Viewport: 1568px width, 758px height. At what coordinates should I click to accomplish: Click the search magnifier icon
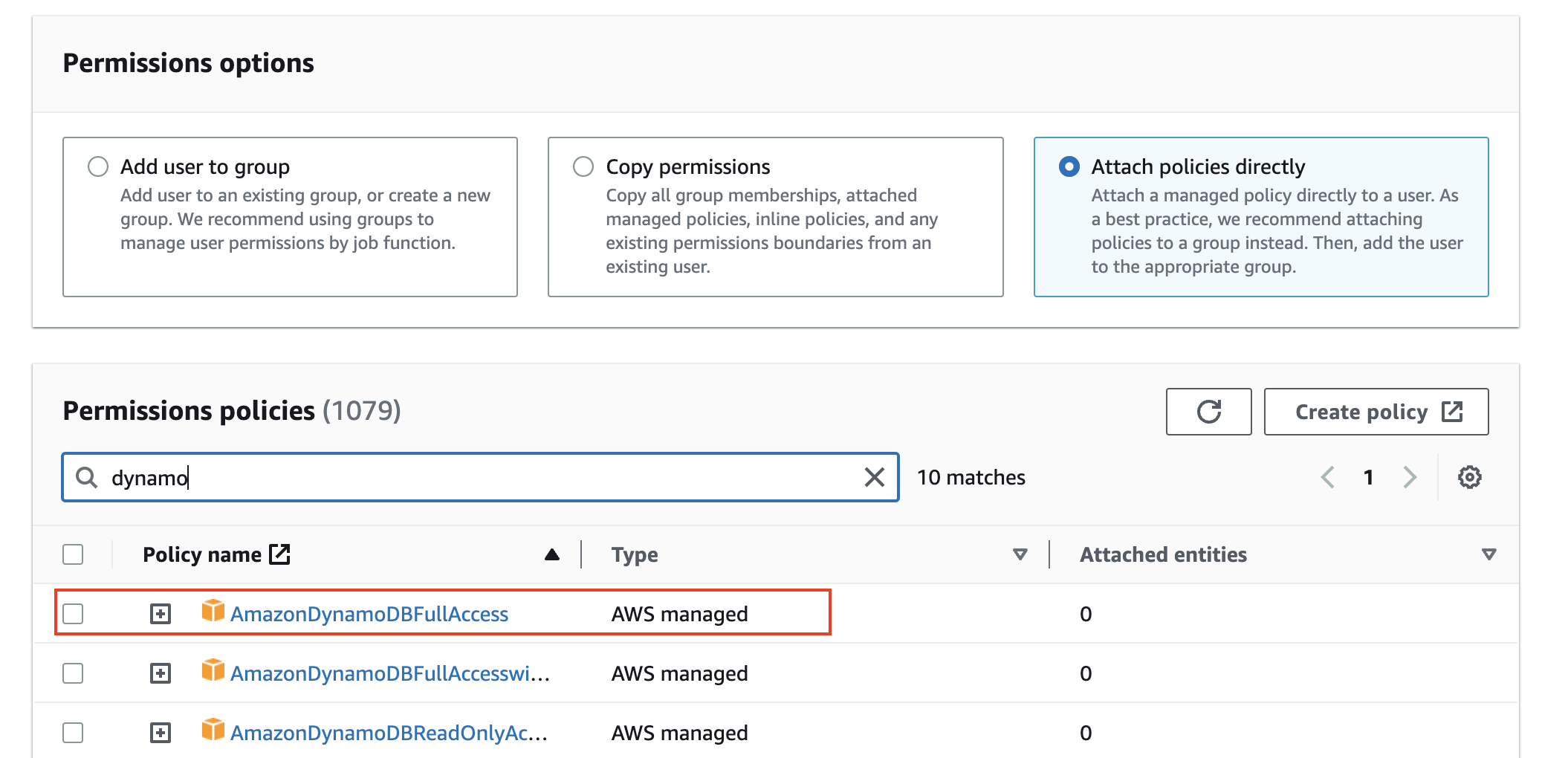pyautogui.click(x=87, y=477)
